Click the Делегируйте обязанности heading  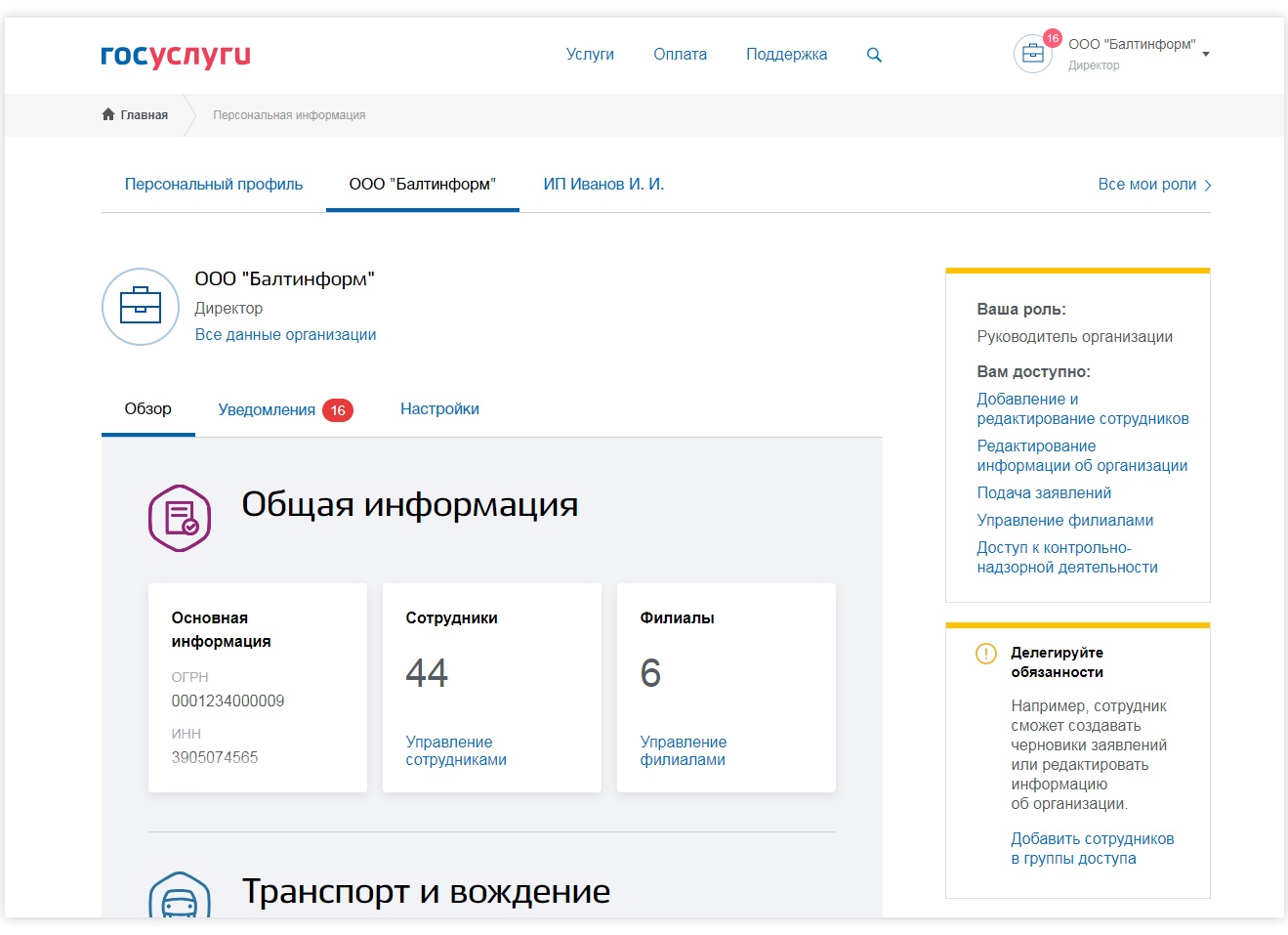click(x=1057, y=661)
